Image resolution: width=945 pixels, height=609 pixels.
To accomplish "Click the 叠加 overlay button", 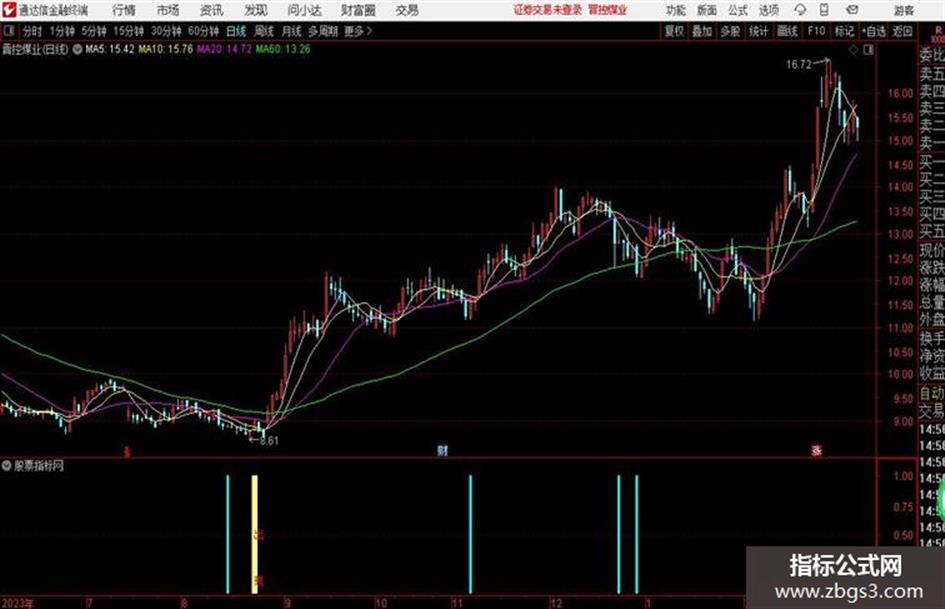I will [x=702, y=31].
